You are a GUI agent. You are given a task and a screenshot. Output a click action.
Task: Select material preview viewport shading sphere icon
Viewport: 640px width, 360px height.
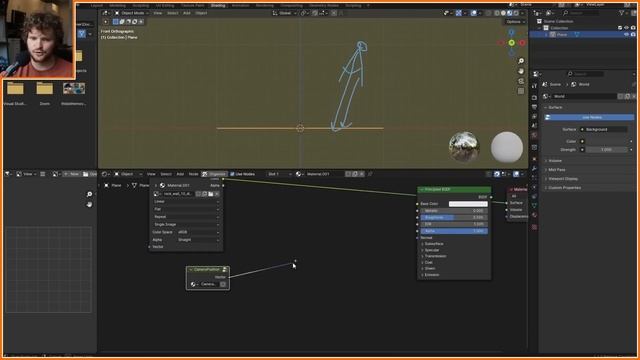(509, 13)
